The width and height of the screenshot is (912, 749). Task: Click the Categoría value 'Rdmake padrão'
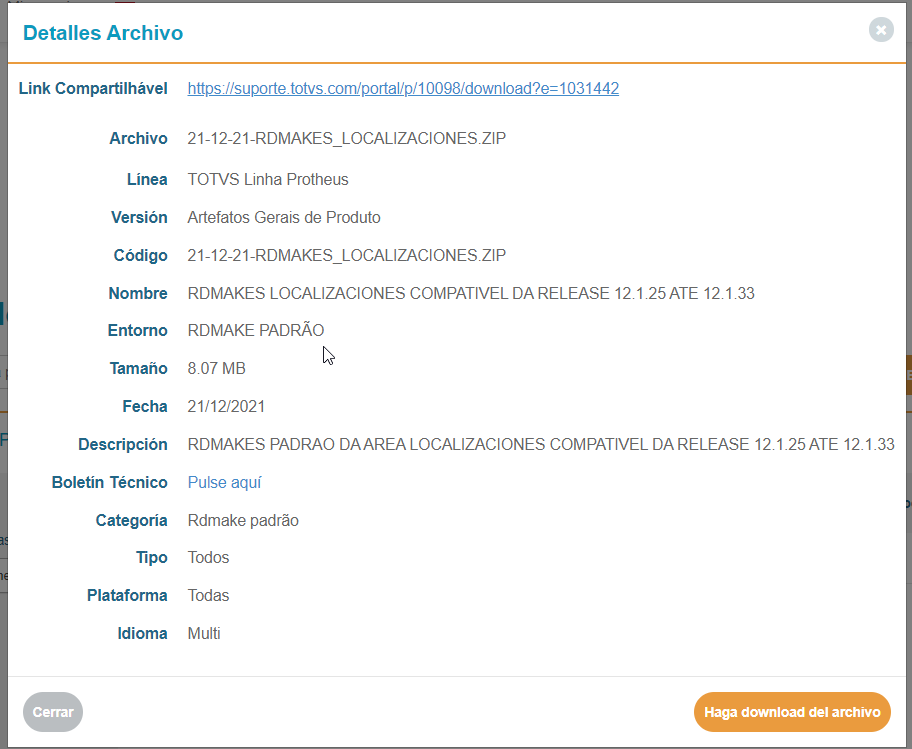click(x=243, y=520)
